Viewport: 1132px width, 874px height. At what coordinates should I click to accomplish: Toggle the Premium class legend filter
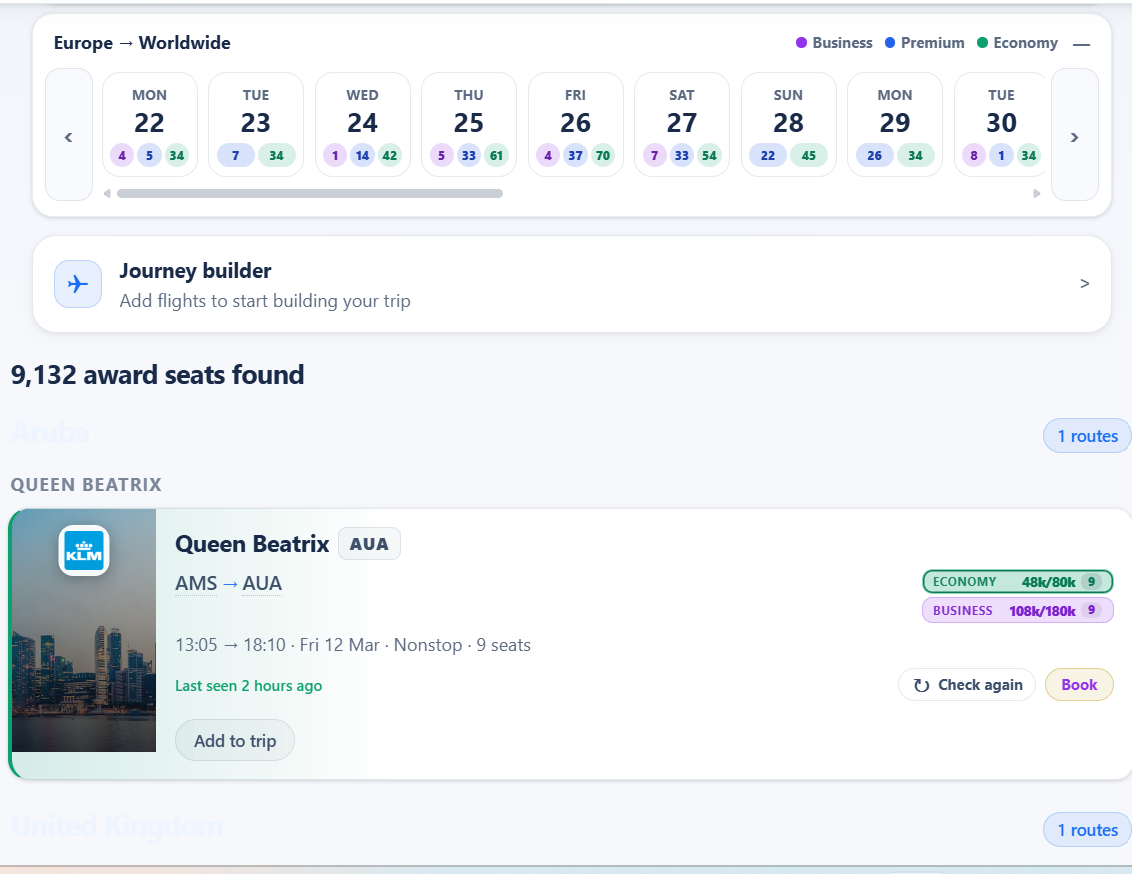(925, 43)
